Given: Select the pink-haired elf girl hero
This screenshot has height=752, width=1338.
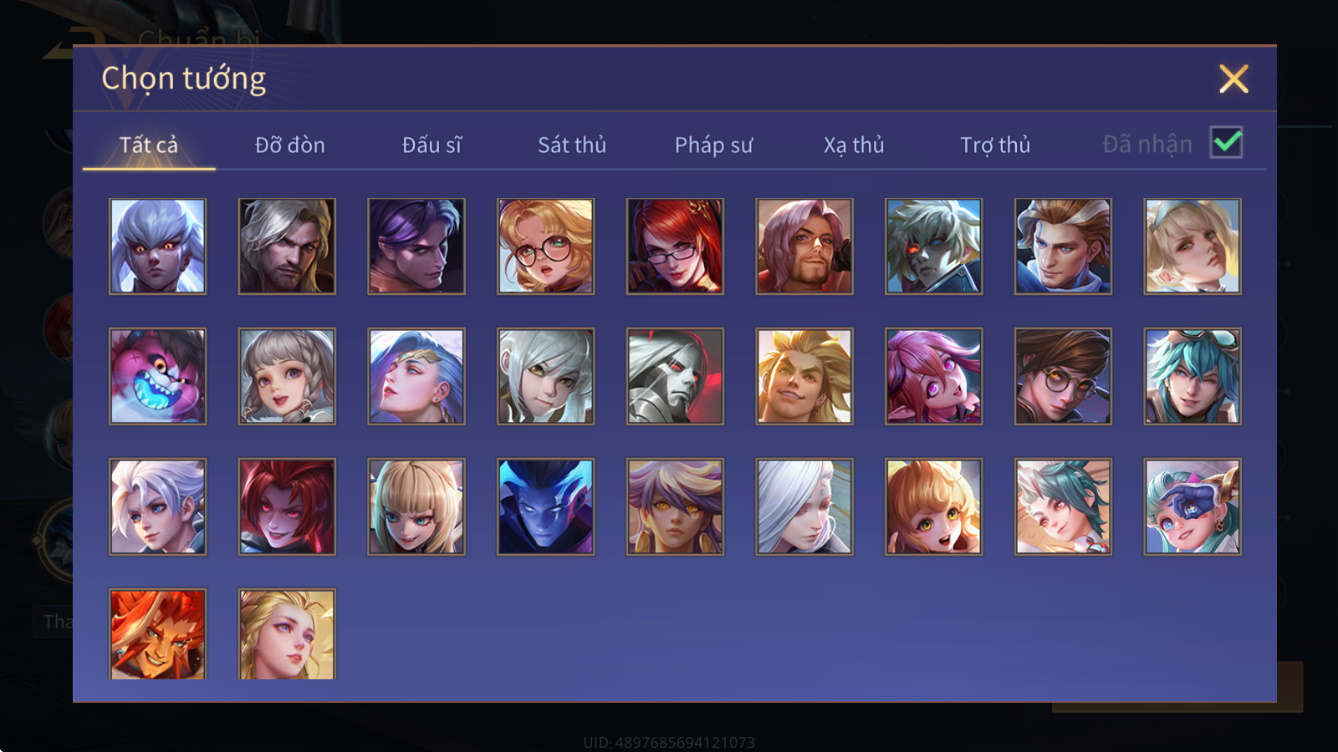Looking at the screenshot, I should point(934,377).
